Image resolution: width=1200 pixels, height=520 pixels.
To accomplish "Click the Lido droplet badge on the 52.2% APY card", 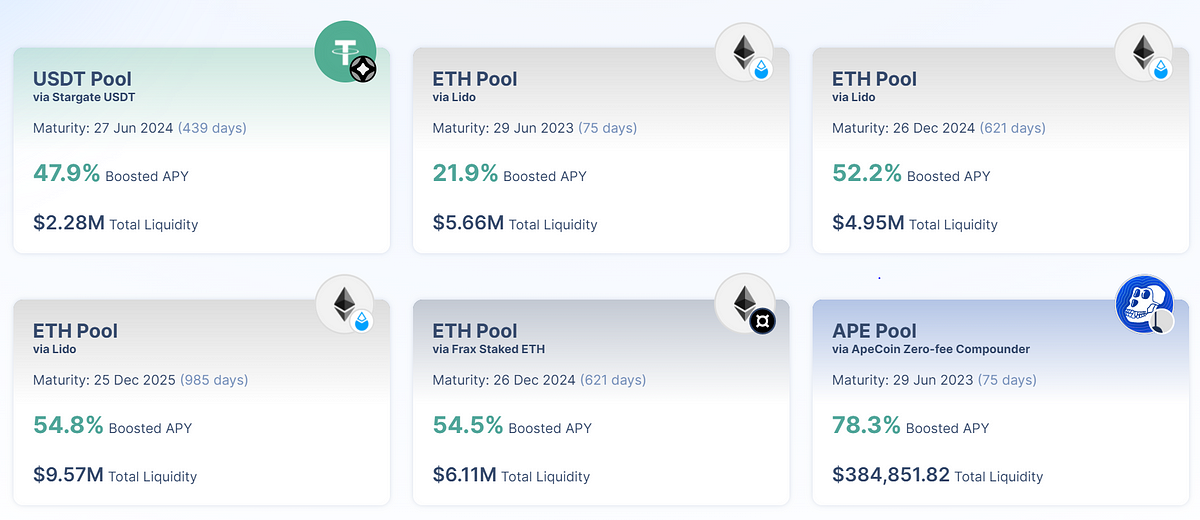I will pos(1161,69).
